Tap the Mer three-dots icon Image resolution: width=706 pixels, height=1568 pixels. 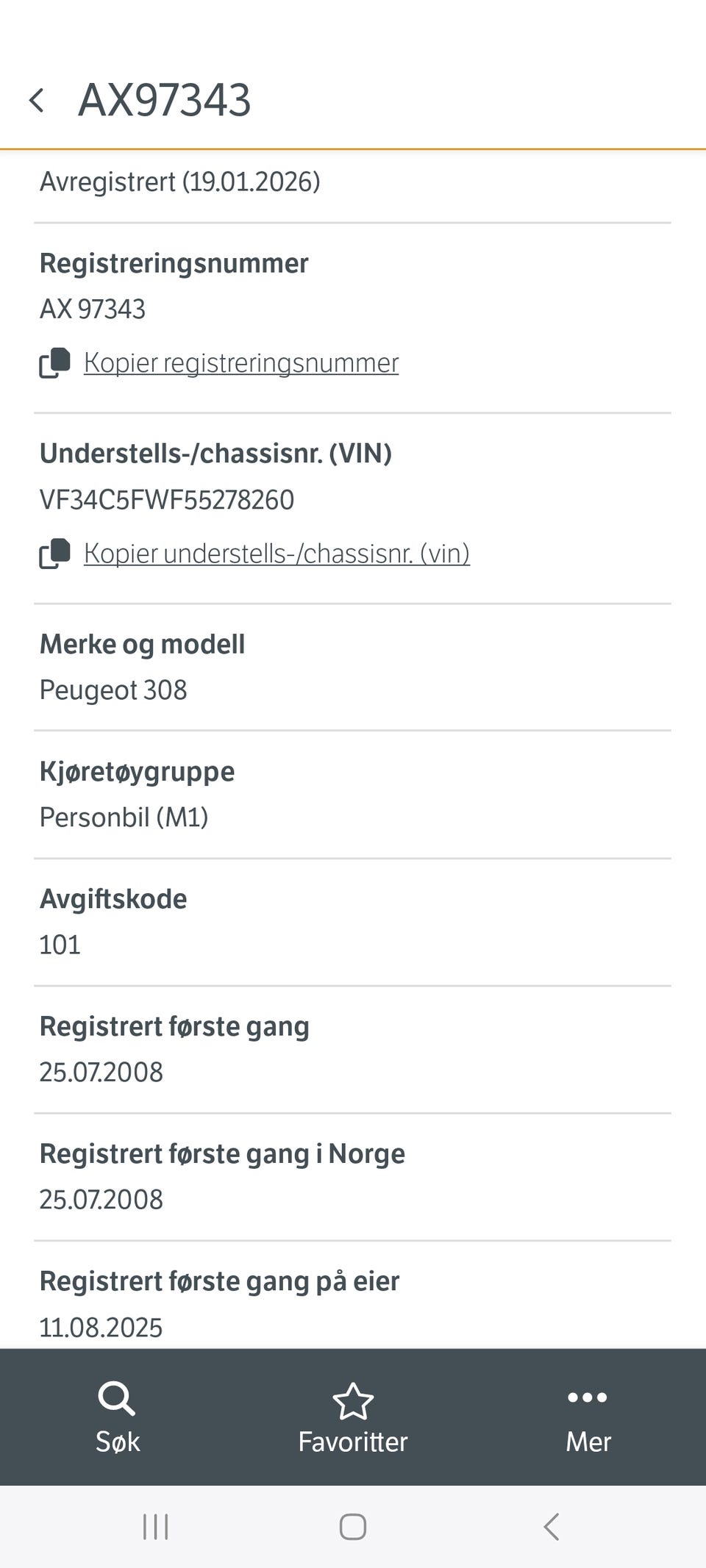[588, 1397]
